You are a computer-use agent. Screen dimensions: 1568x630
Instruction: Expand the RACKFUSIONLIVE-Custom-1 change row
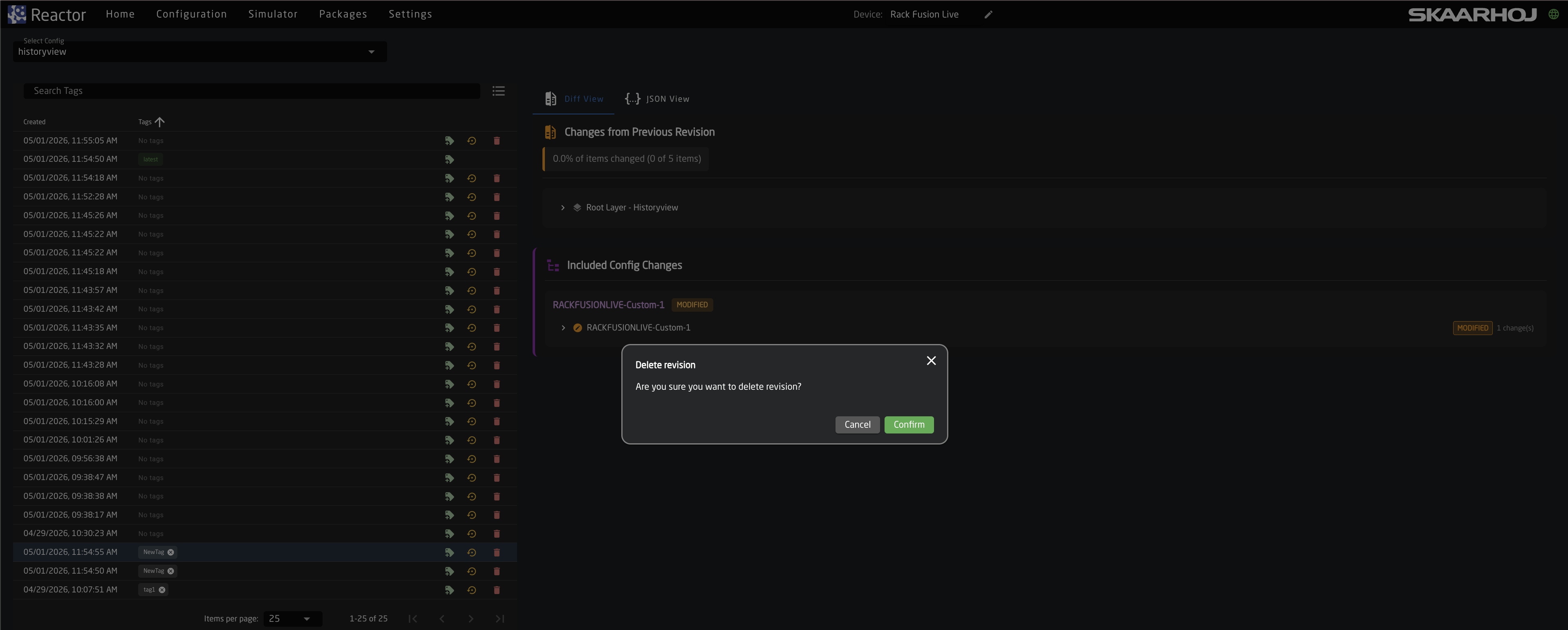563,328
